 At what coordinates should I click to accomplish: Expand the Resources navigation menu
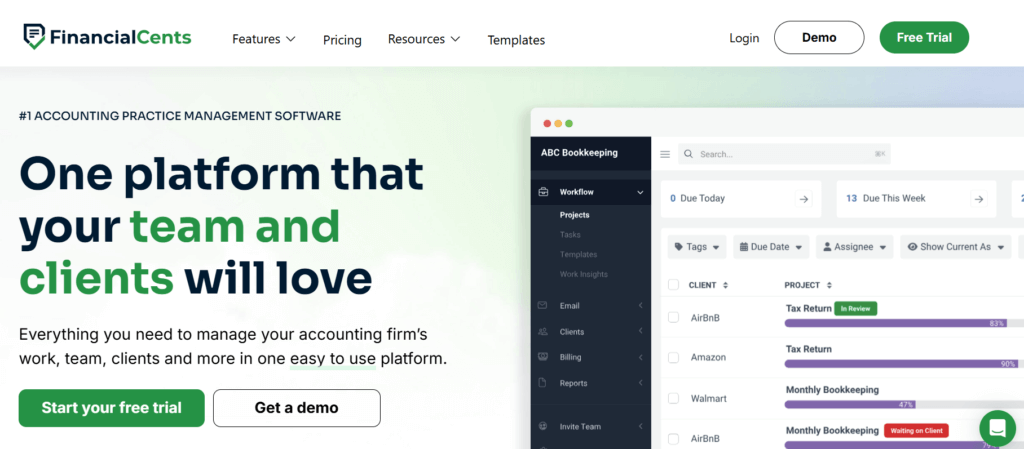(x=423, y=39)
